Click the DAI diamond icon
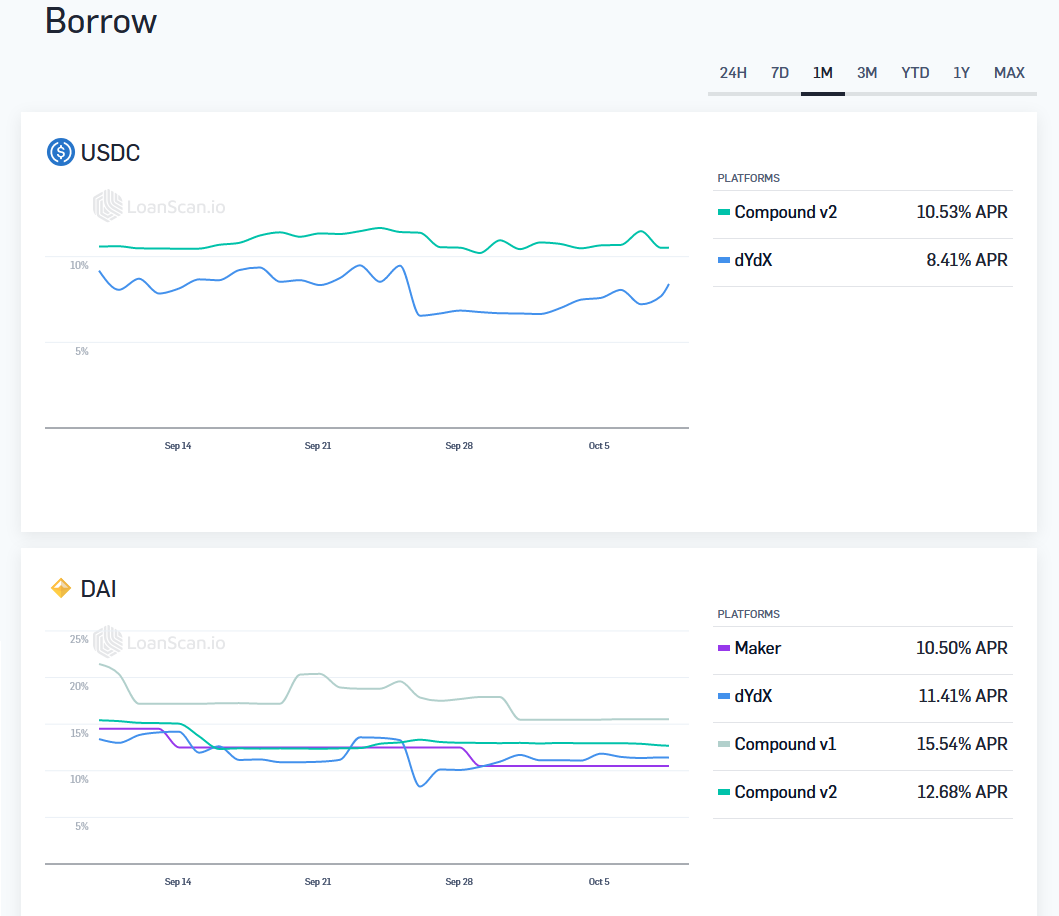 click(x=61, y=589)
